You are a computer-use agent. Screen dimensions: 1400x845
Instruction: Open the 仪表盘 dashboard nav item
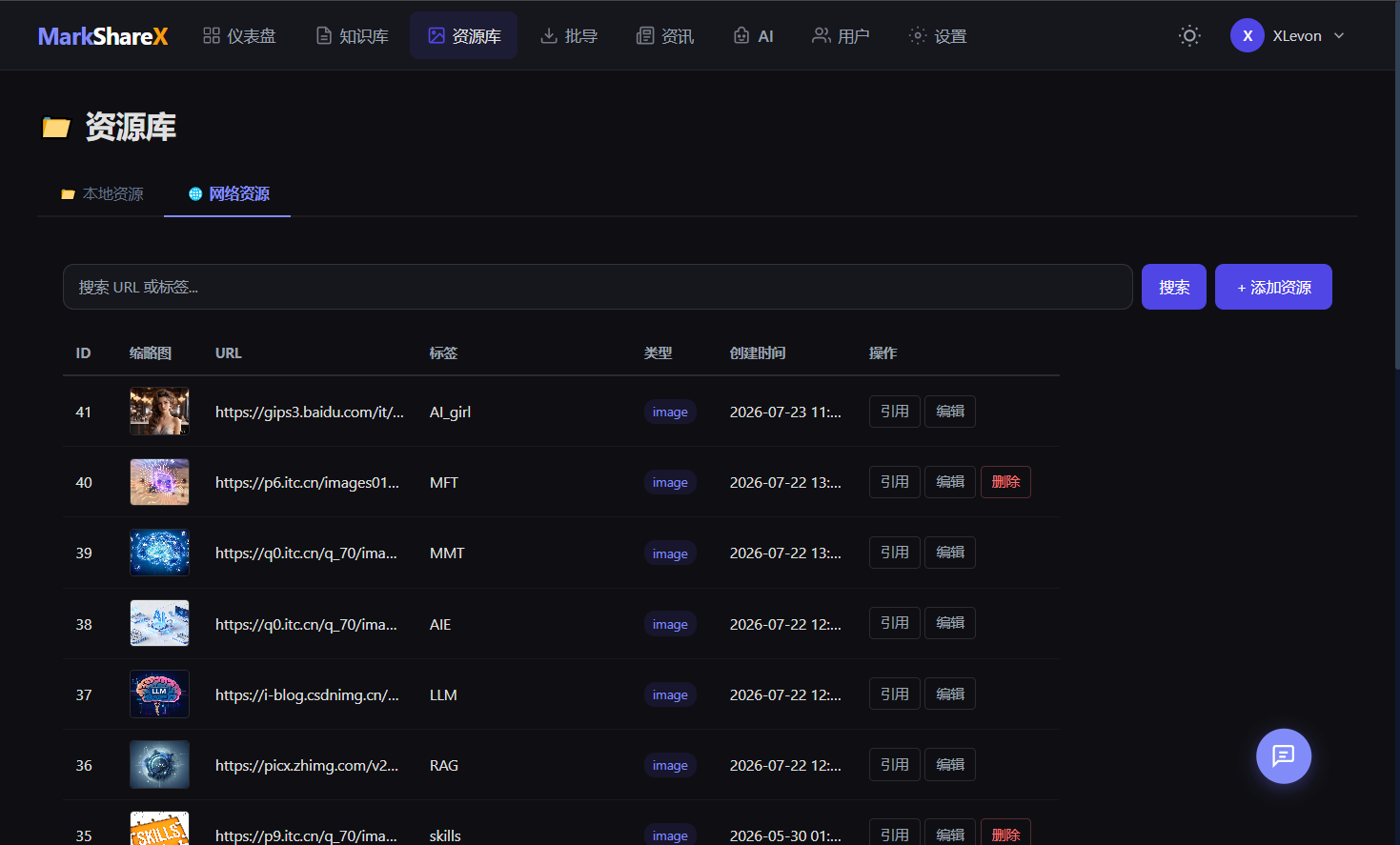tap(239, 36)
